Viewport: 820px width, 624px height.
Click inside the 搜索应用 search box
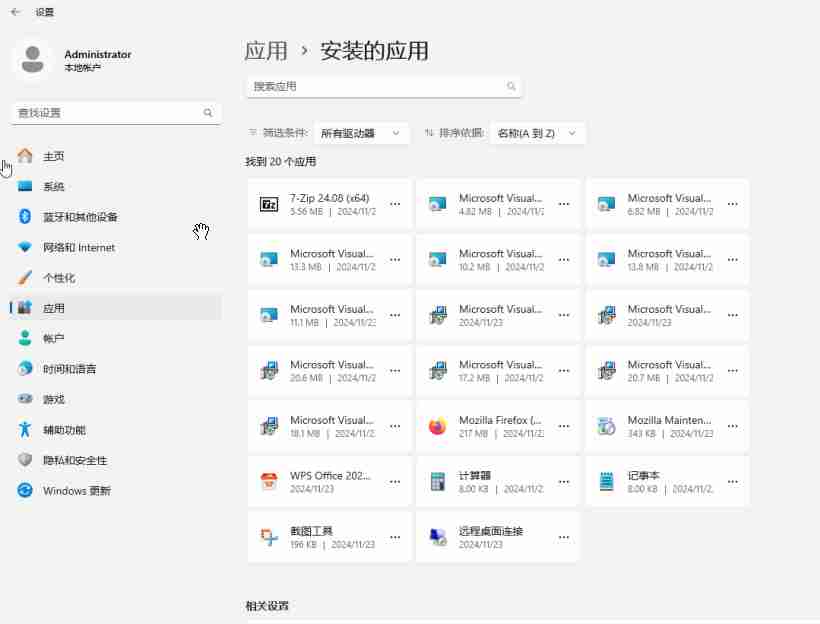point(380,87)
